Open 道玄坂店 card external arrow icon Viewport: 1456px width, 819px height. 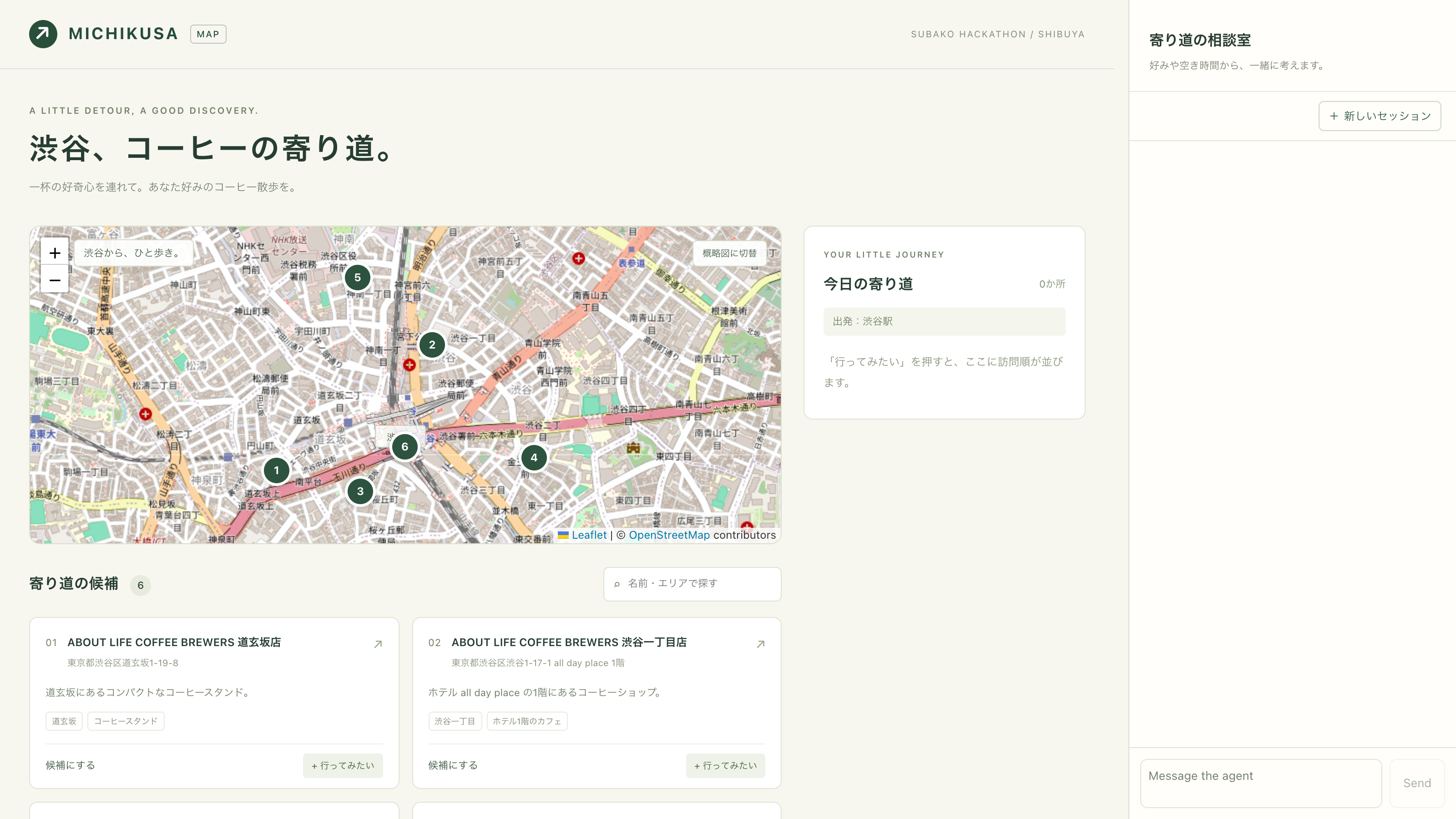point(378,644)
